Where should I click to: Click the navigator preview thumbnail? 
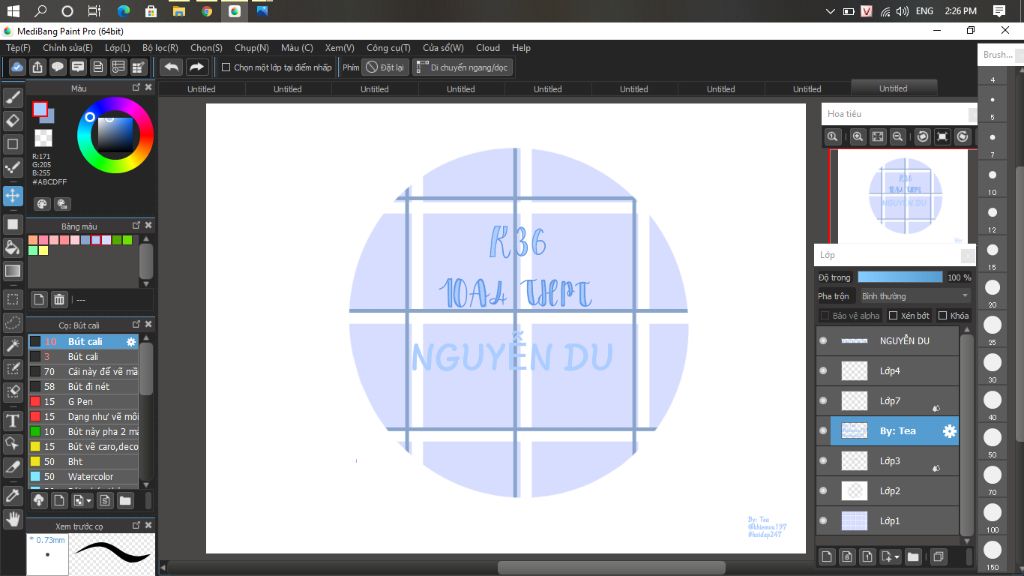(x=903, y=196)
